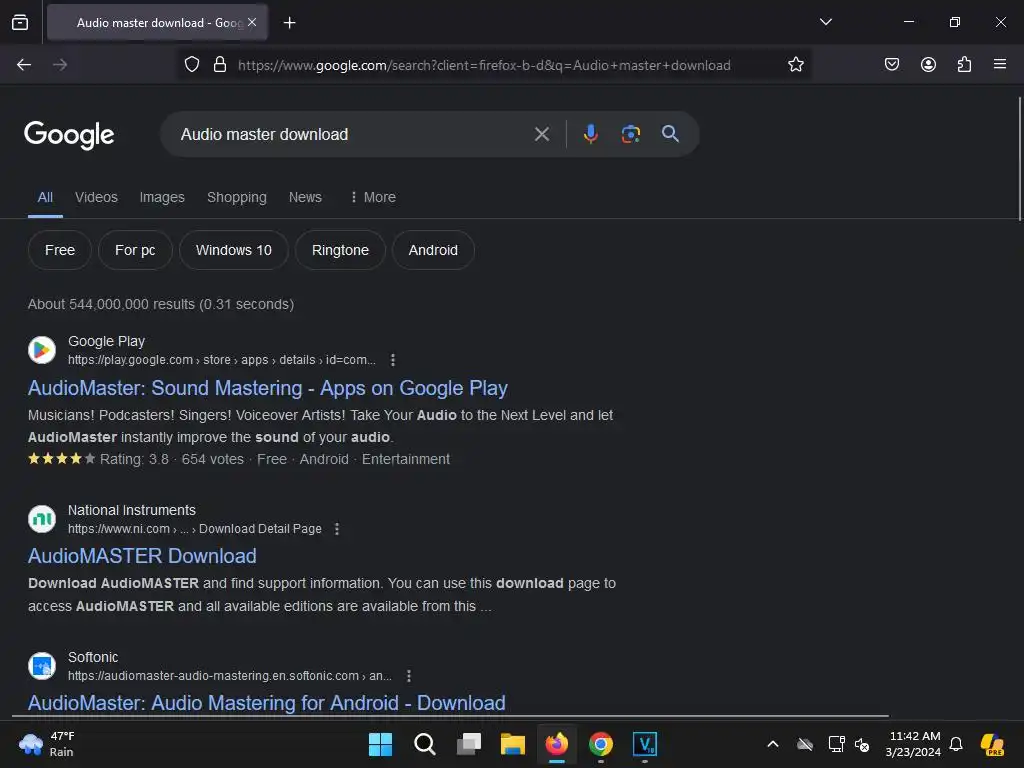Switch to the All results tab
Viewport: 1024px width, 768px height.
[45, 197]
